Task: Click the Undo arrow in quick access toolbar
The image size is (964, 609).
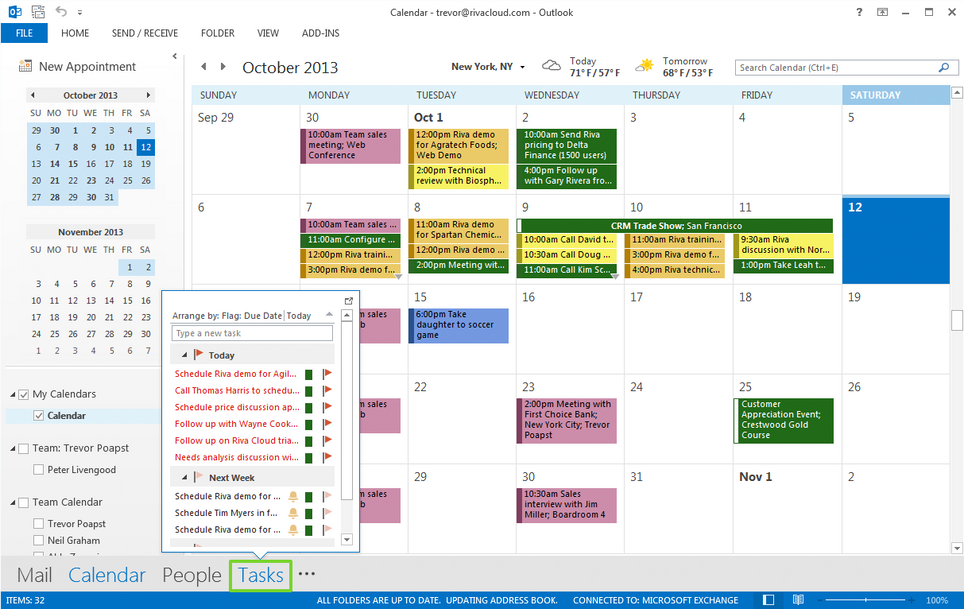Action: pyautogui.click(x=62, y=12)
